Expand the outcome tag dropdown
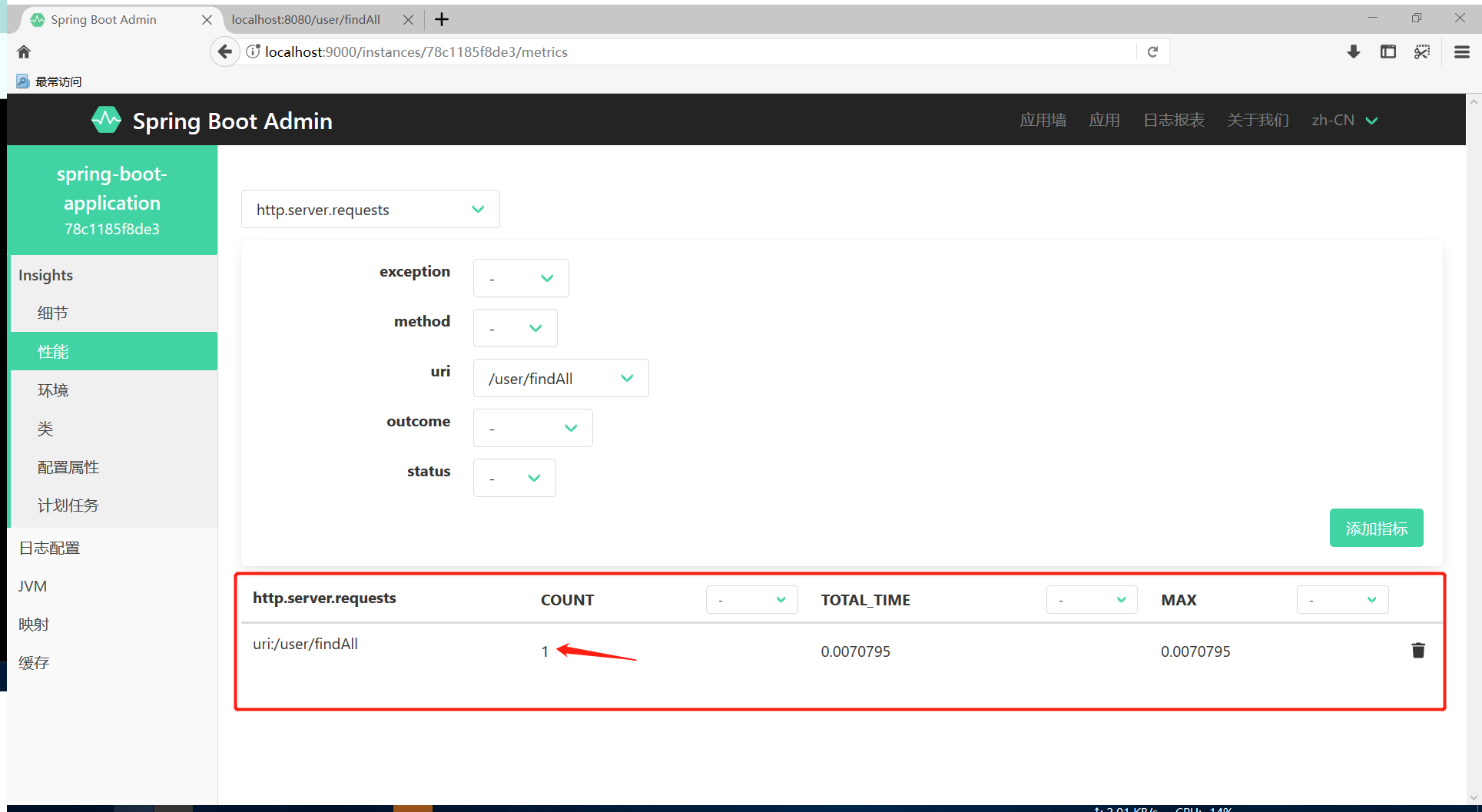Screen dimensions: 1482x812 point(532,428)
